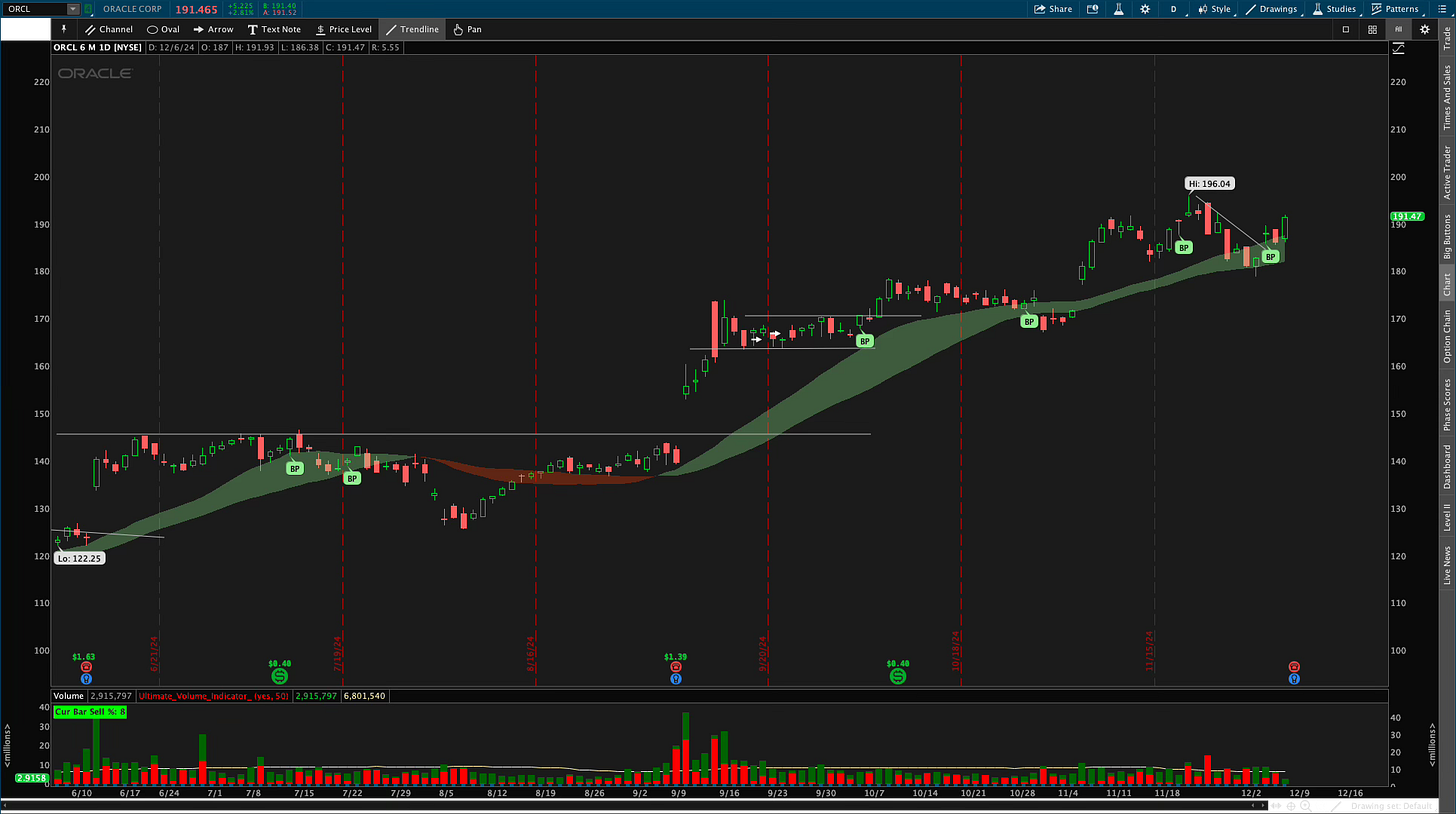Viewport: 1456px width, 814px height.
Task: Click the Volume study title
Action: [68, 694]
